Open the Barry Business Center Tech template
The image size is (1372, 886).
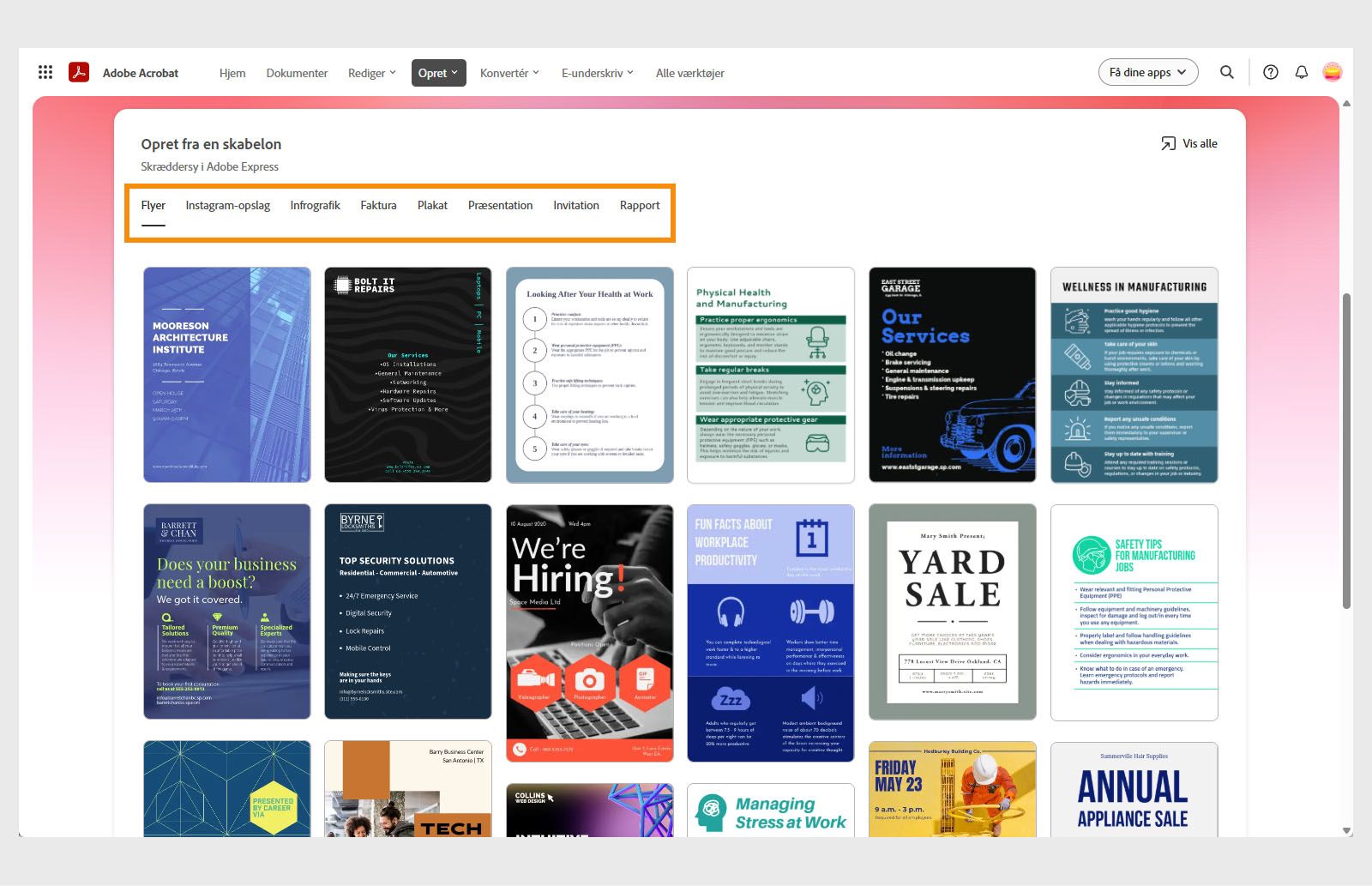pos(408,789)
